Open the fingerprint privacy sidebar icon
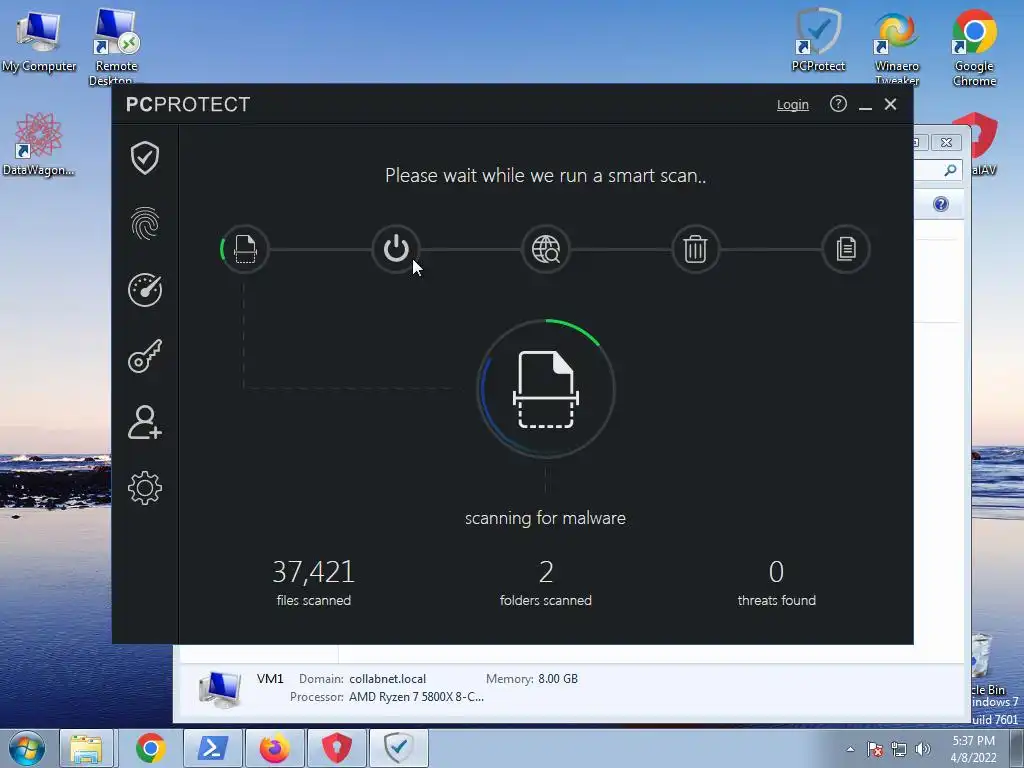The width and height of the screenshot is (1024, 768). coord(144,223)
